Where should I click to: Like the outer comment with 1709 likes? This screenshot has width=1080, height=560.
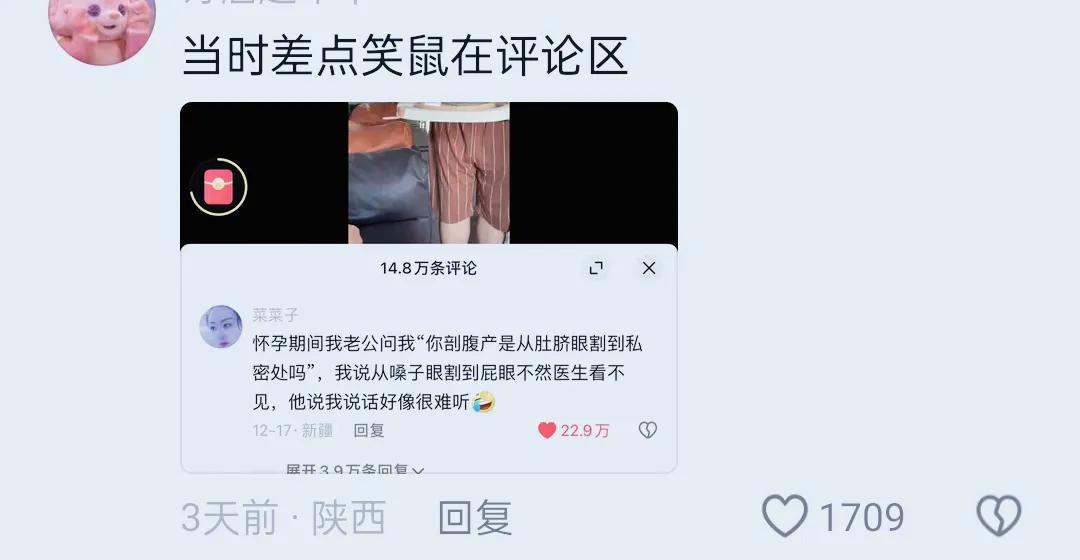pos(785,516)
